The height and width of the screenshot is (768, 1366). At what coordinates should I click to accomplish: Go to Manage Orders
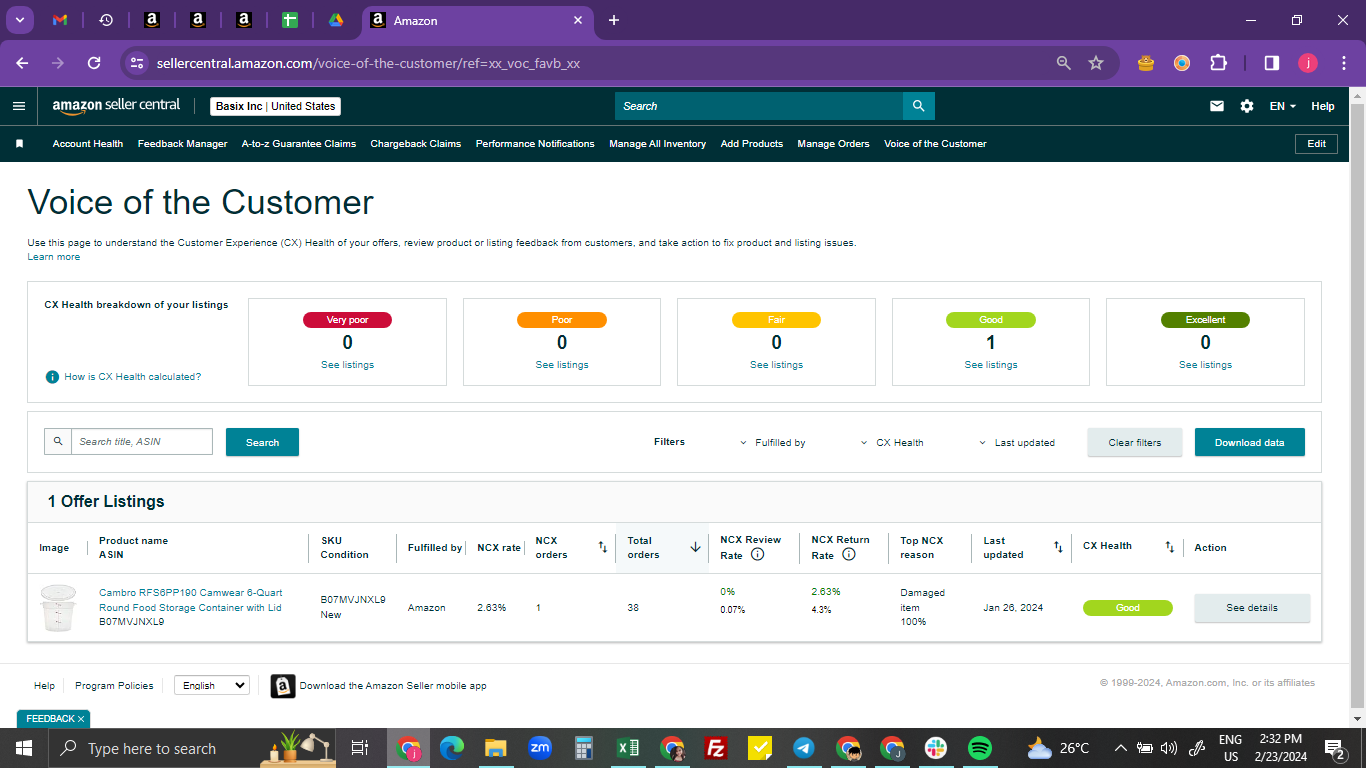[x=834, y=144]
